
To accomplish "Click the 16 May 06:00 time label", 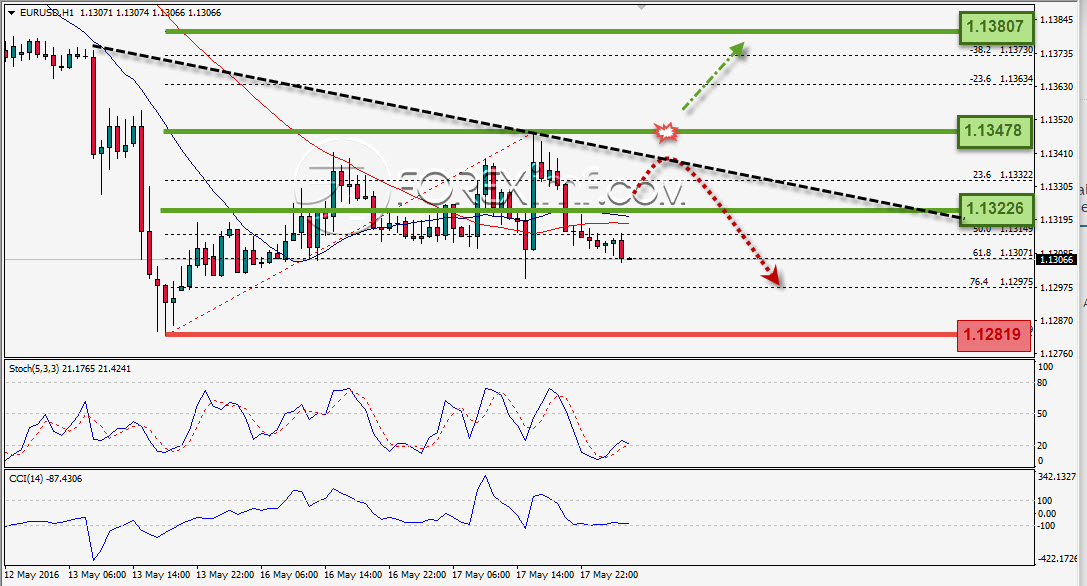I will [x=289, y=574].
